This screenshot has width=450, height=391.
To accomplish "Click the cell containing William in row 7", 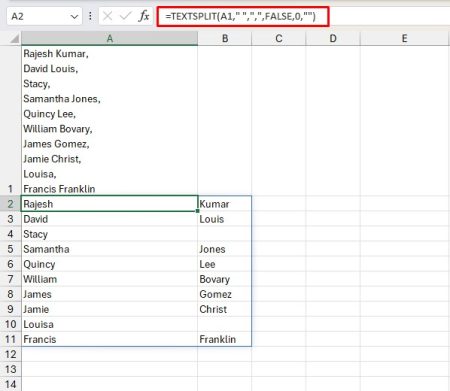I will pyautogui.click(x=109, y=279).
